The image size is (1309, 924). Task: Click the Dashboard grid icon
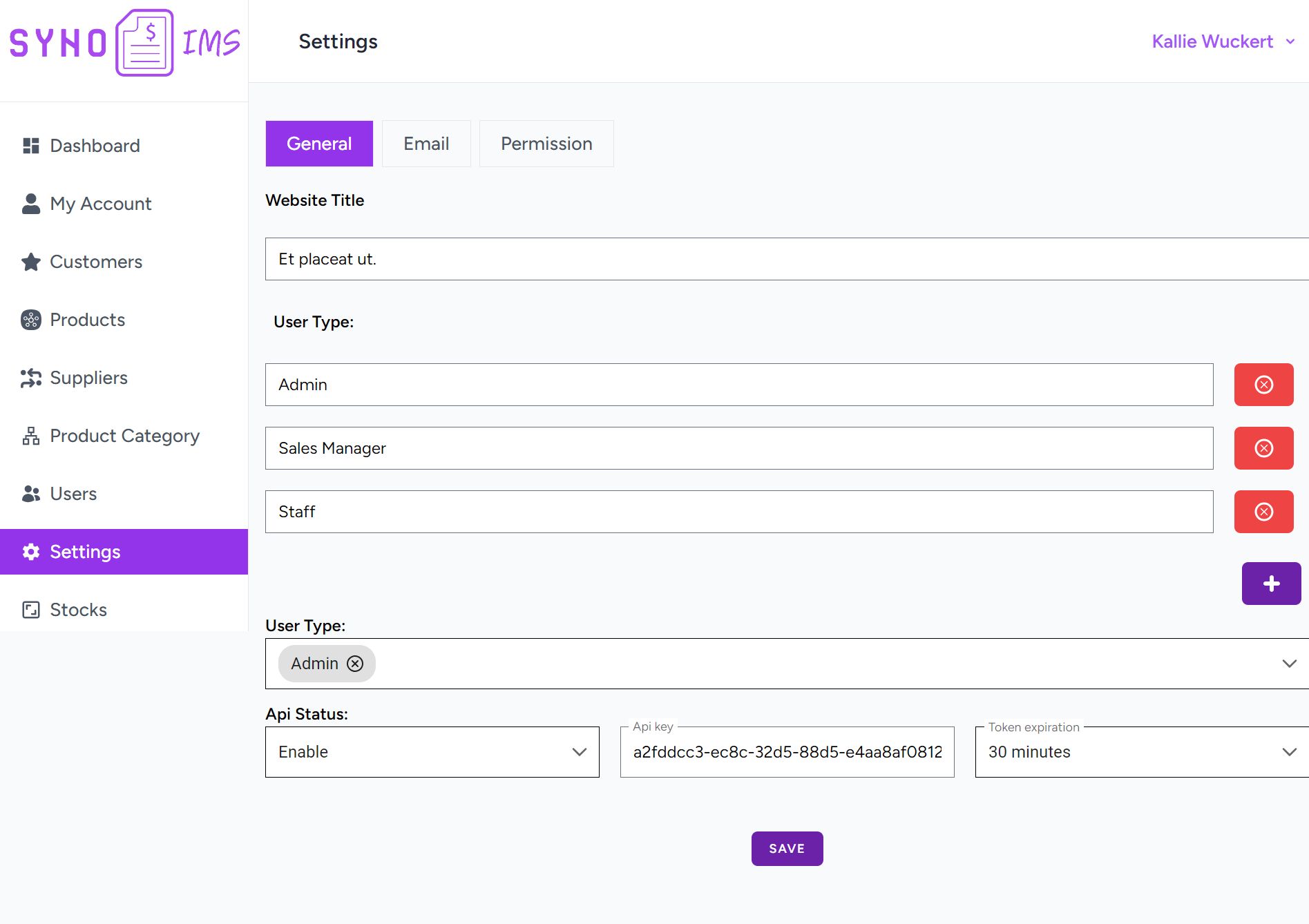(31, 146)
